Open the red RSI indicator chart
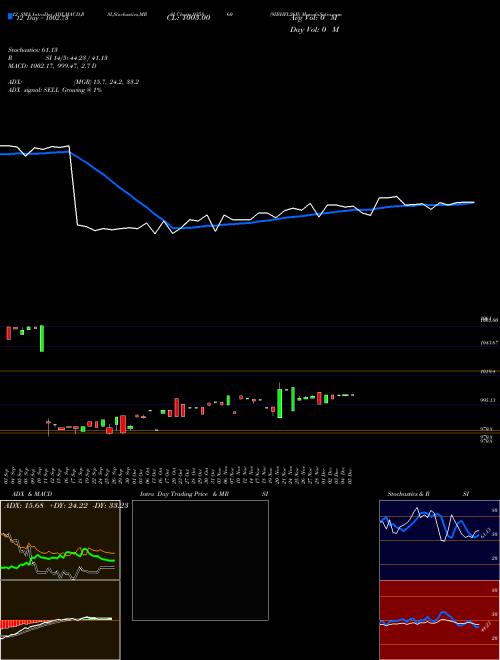 click(x=439, y=620)
